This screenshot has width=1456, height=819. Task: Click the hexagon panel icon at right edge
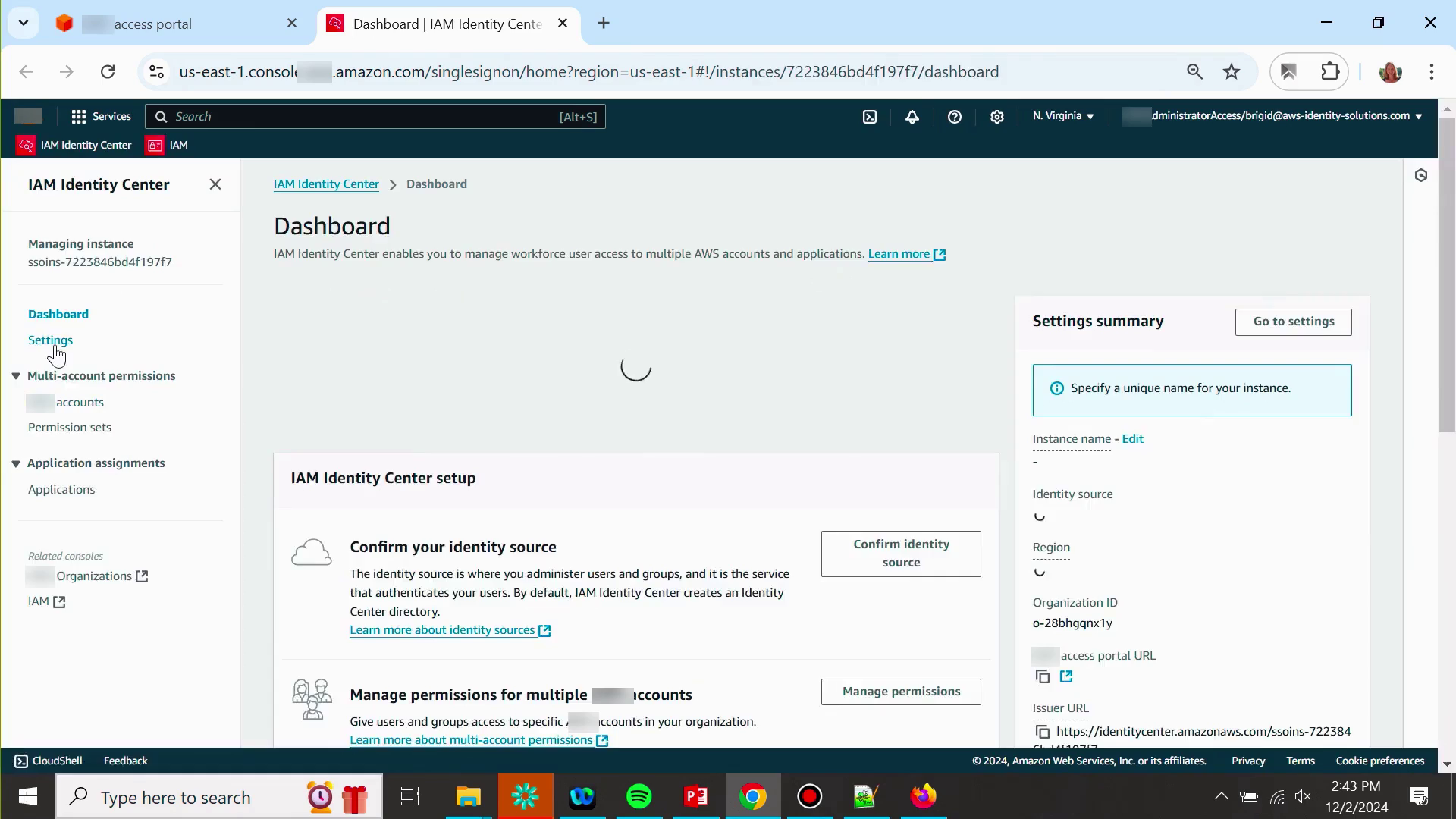(x=1421, y=175)
